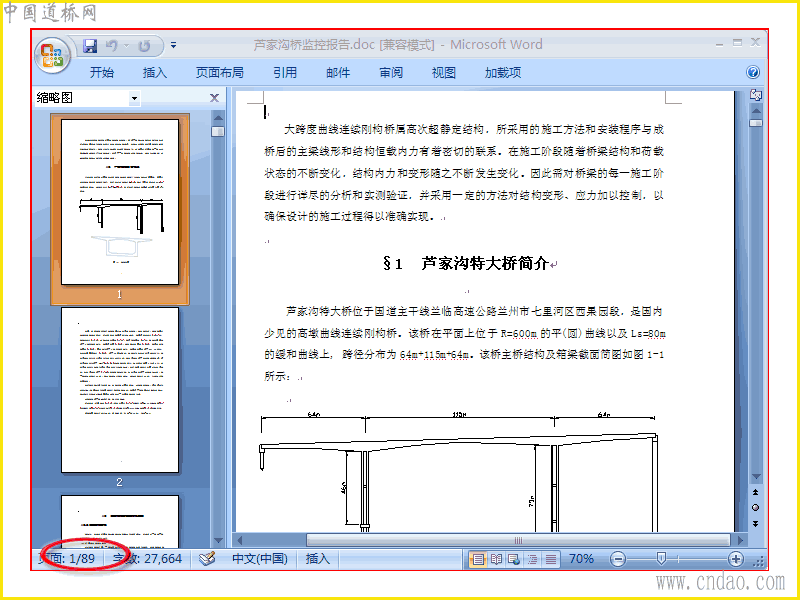Open the 页面布局 ribbon tab

pos(220,72)
